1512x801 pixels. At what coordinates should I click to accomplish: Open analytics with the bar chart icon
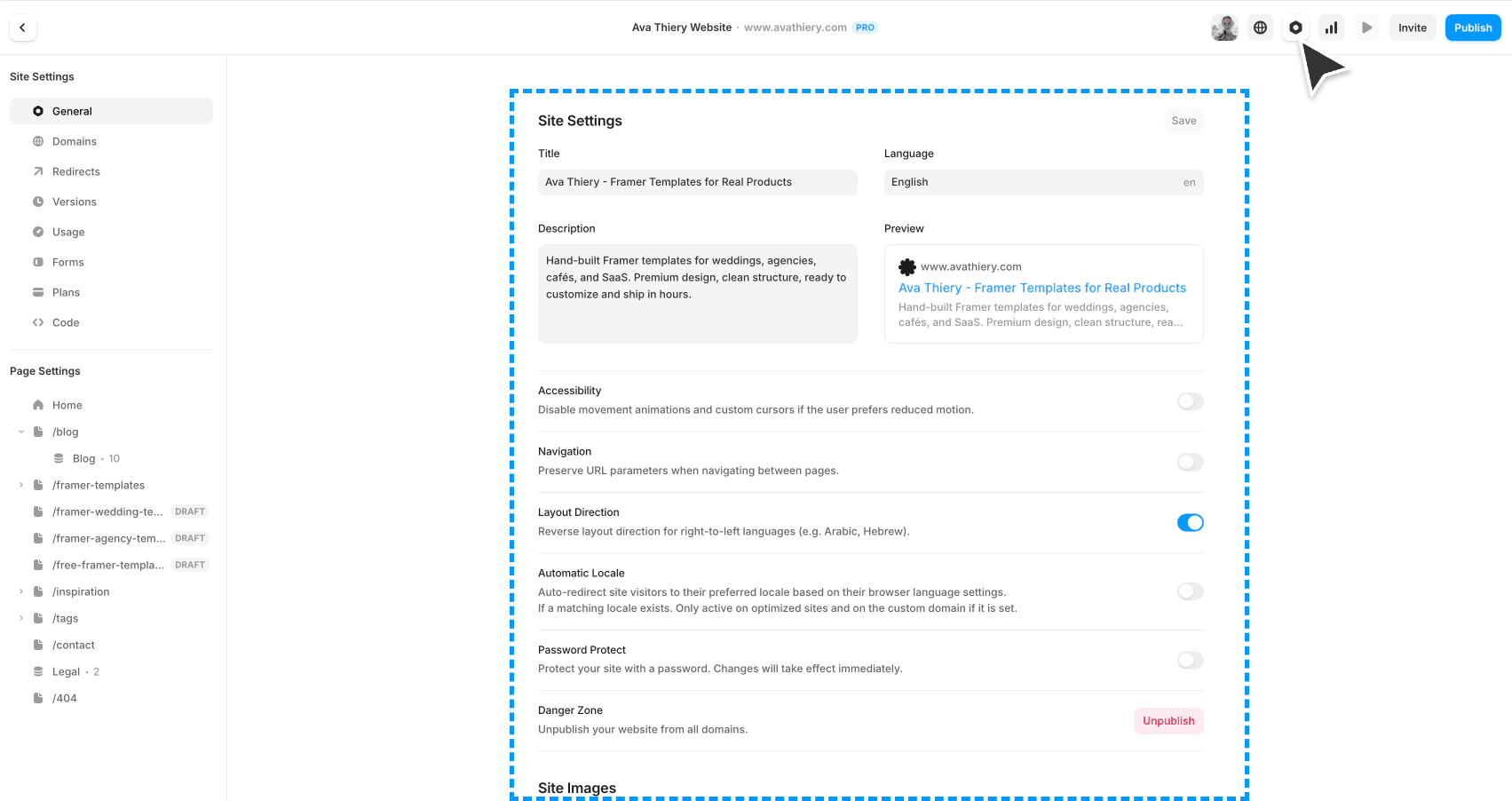tap(1331, 28)
